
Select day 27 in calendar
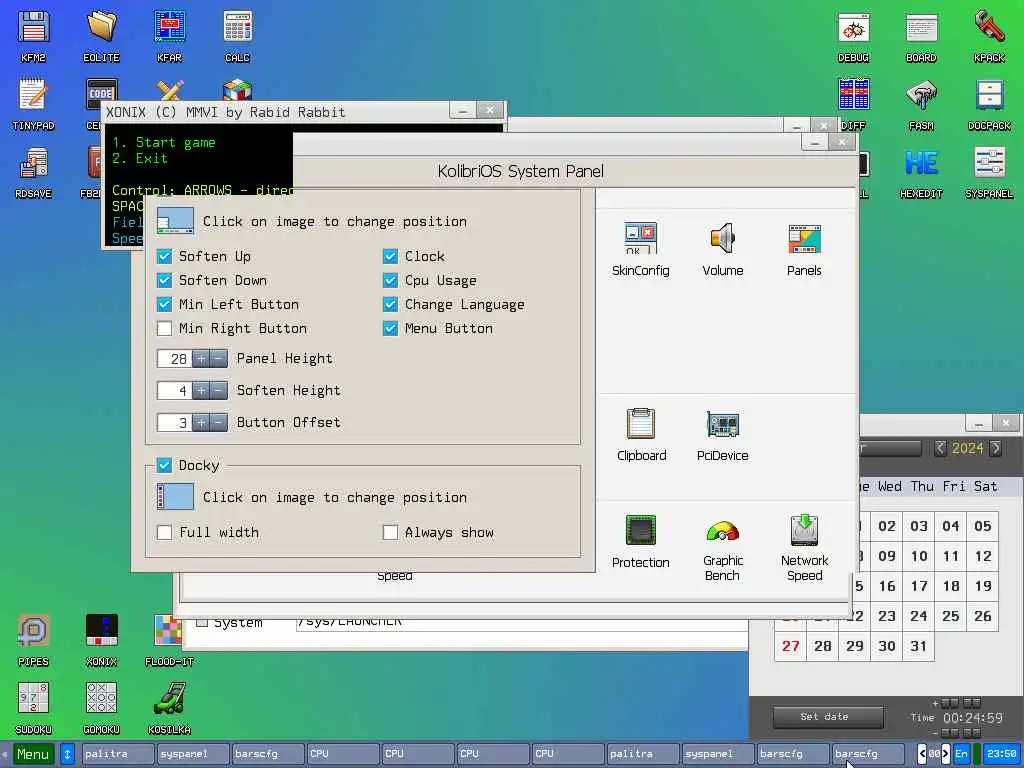tap(790, 646)
